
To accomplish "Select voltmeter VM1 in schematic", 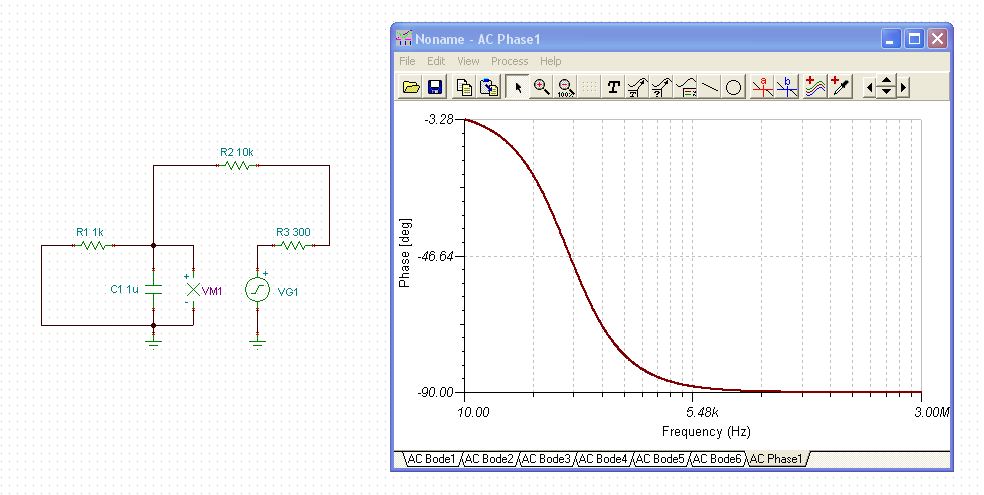I will pyautogui.click(x=193, y=289).
